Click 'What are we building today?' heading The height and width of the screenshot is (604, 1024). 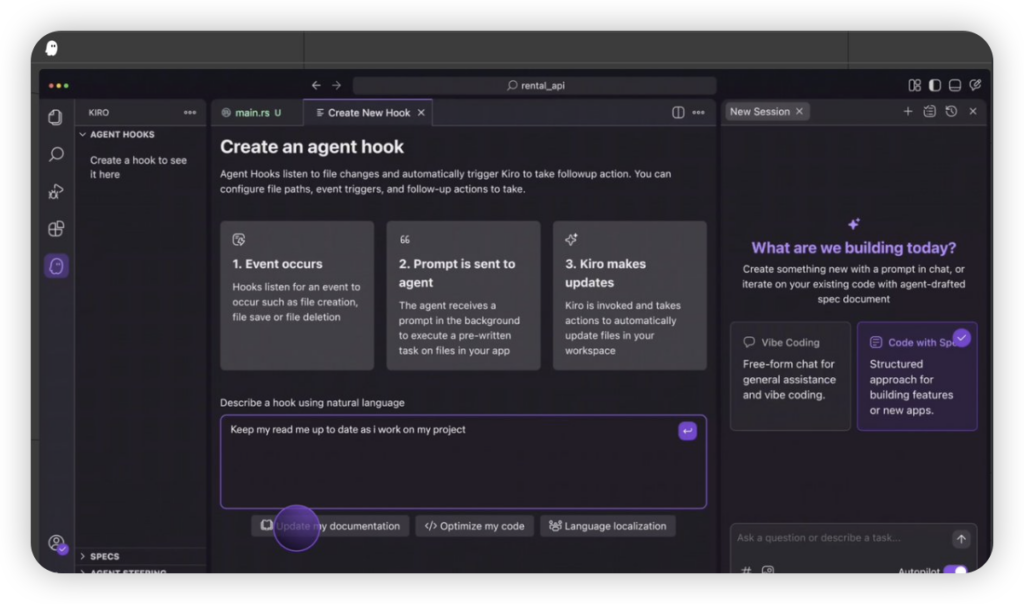[854, 247]
